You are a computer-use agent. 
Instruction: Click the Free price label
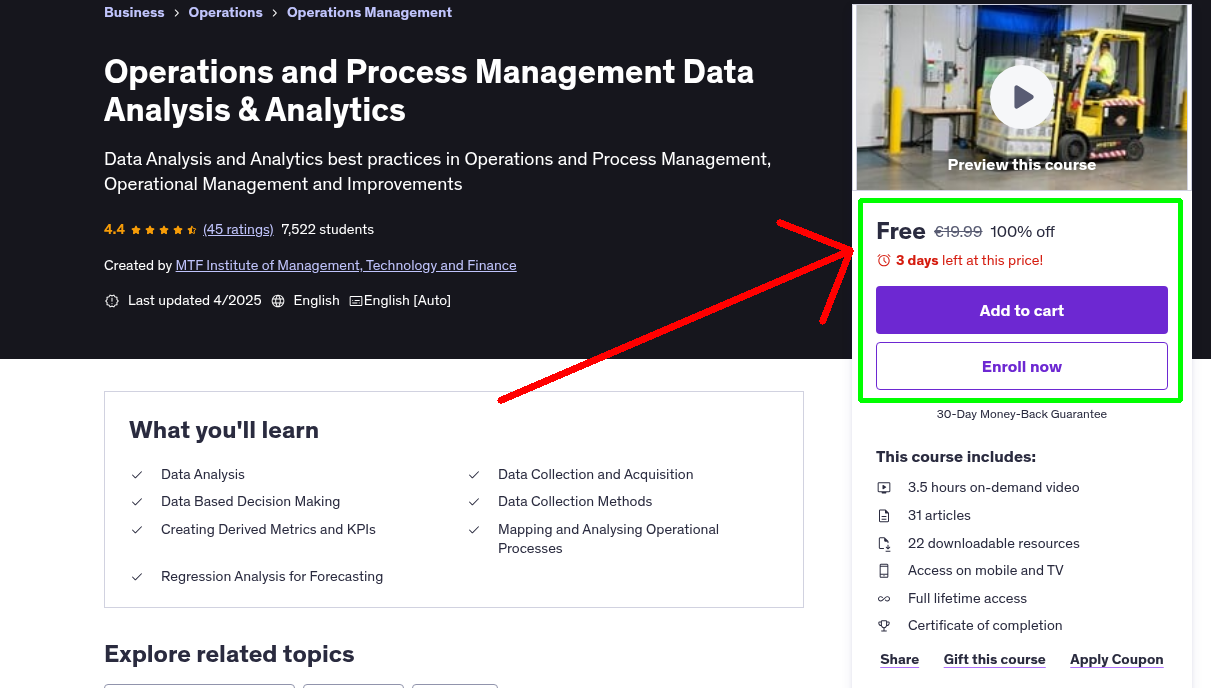click(x=901, y=231)
